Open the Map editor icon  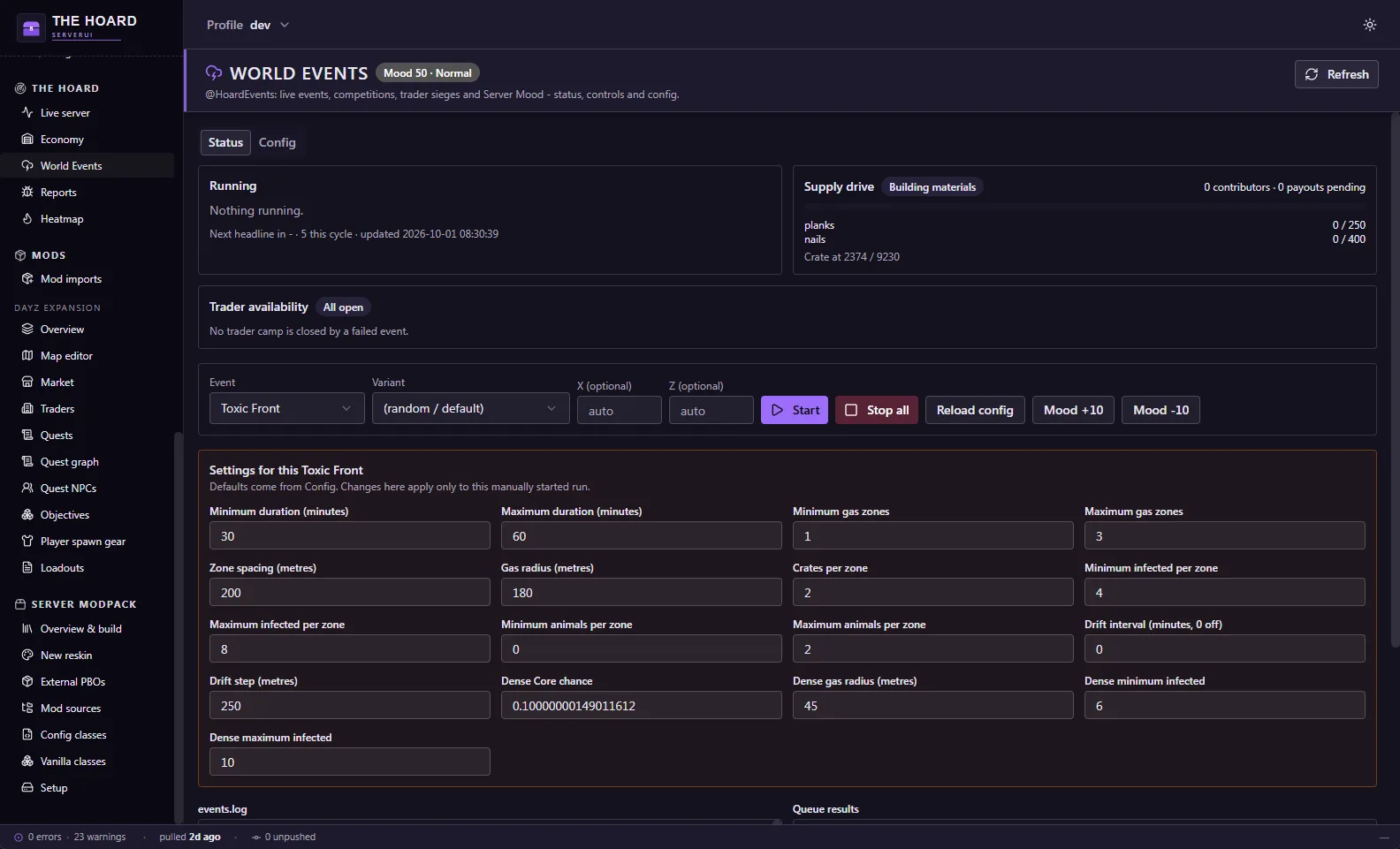(27, 356)
